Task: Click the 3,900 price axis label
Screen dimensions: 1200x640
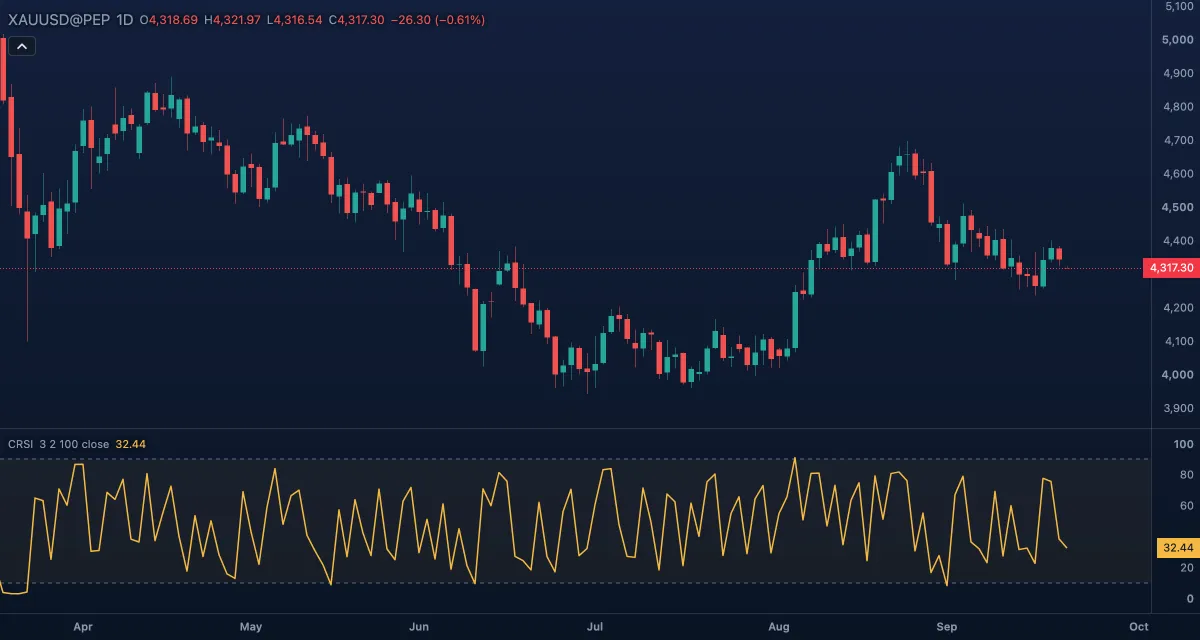Action: click(x=1178, y=408)
